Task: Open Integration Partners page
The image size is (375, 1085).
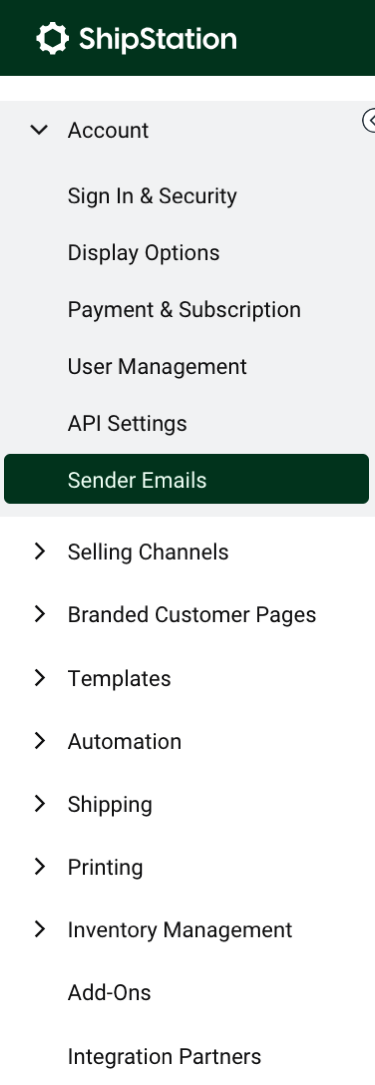Action: click(164, 1057)
